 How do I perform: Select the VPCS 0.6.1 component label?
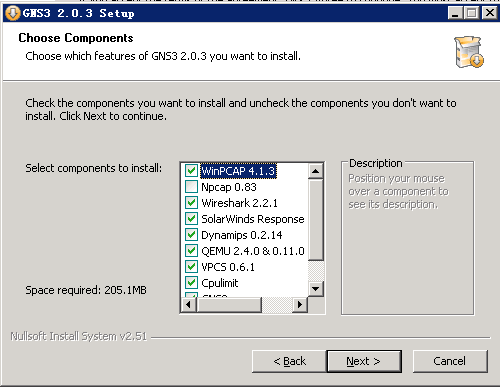pyautogui.click(x=228, y=267)
